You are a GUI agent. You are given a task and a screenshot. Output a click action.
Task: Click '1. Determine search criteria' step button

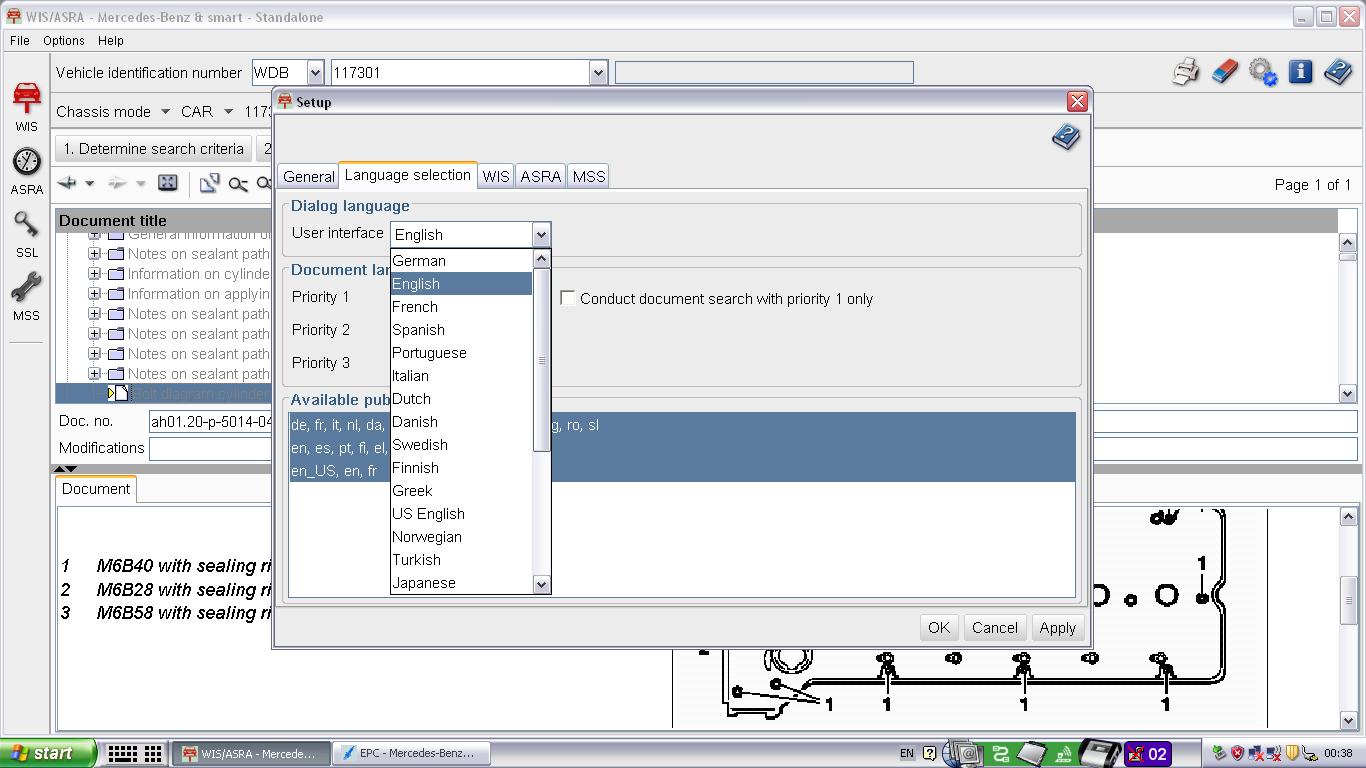[154, 148]
